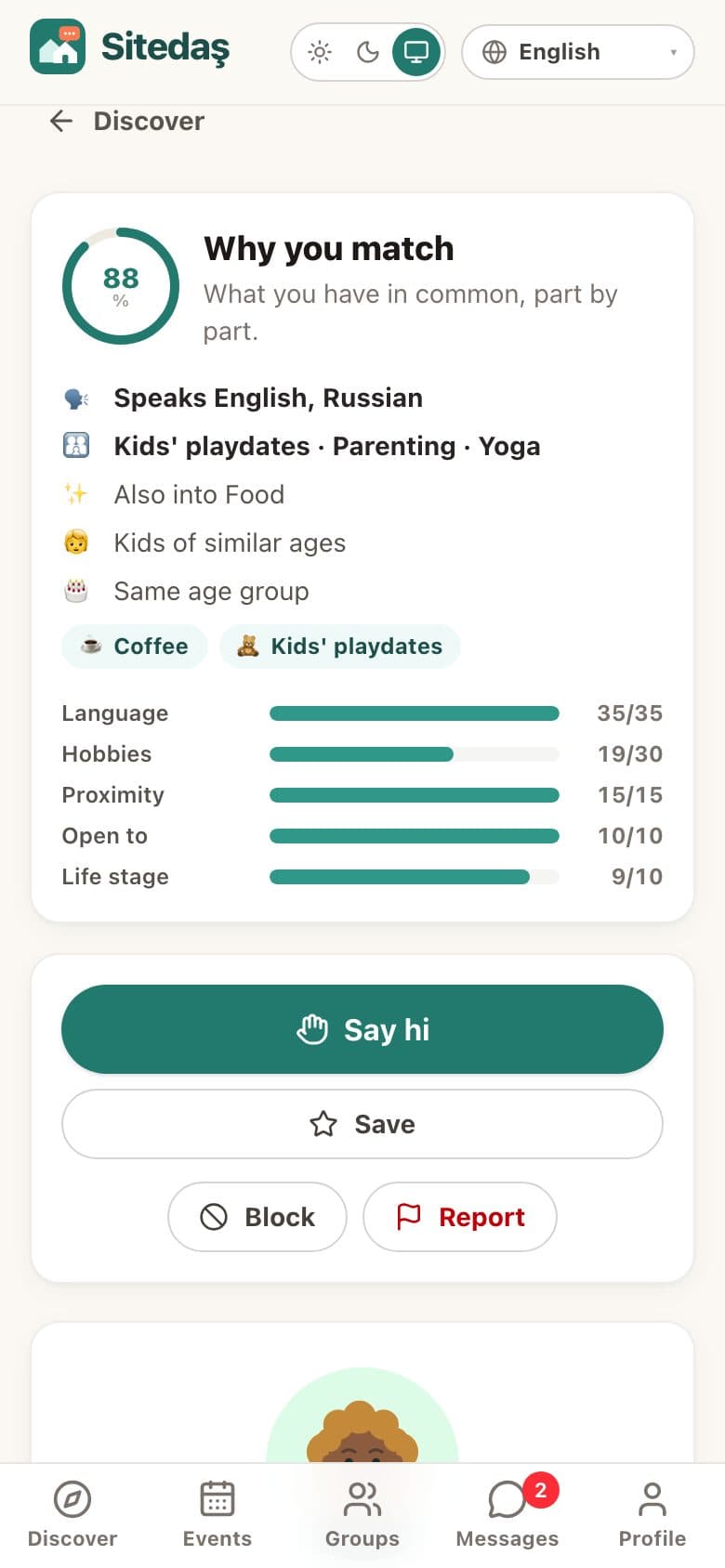Select the Kids' playdates tag chip
Screen dimensions: 725x1568
340,647
